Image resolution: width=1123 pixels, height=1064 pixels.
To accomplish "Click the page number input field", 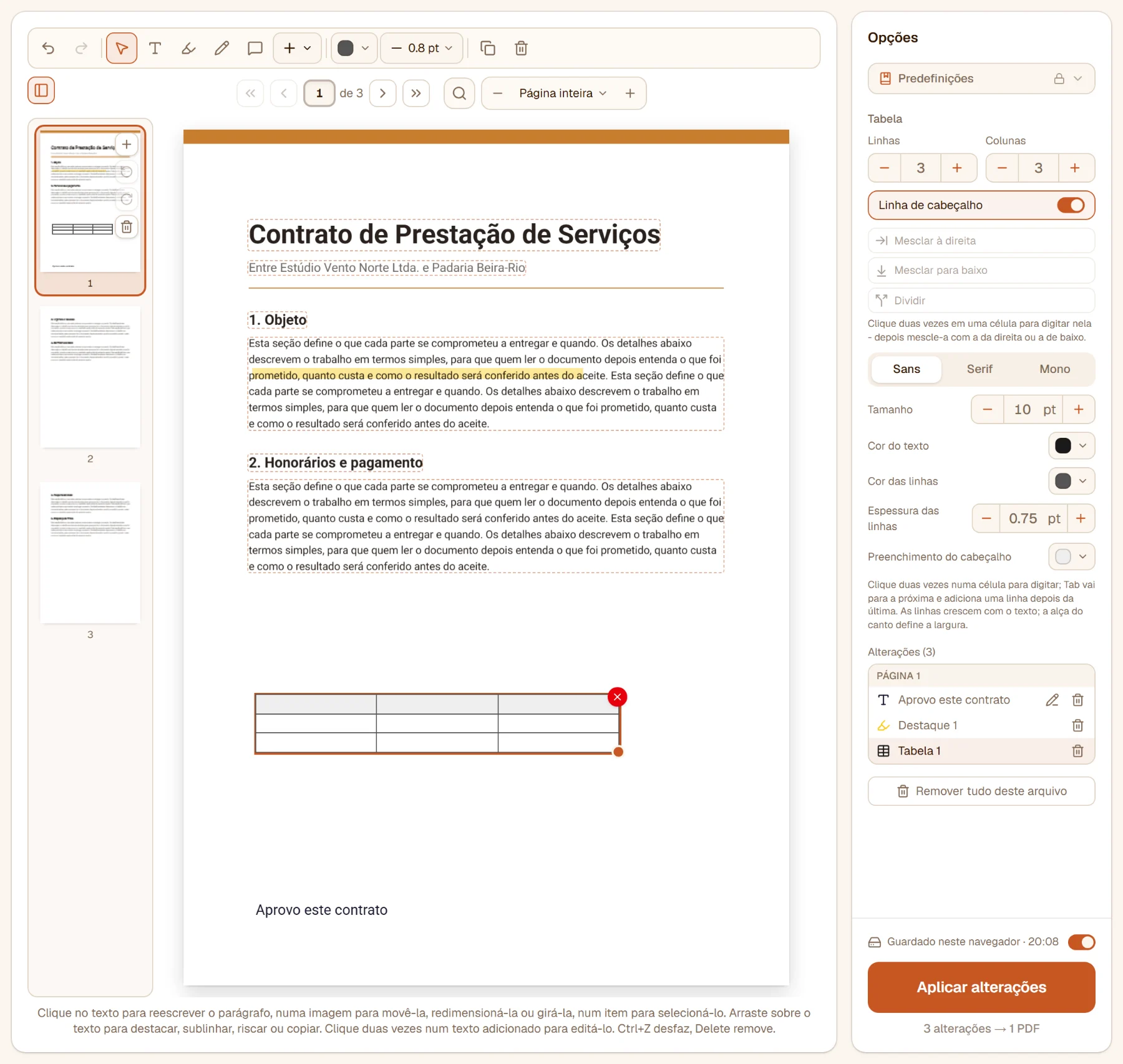I will point(319,93).
